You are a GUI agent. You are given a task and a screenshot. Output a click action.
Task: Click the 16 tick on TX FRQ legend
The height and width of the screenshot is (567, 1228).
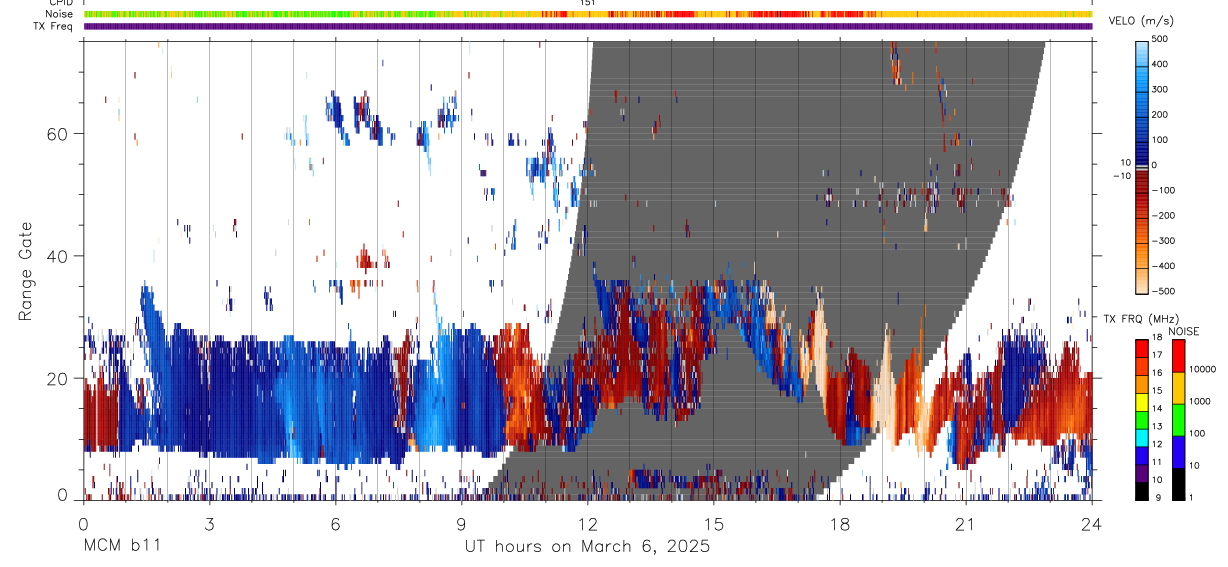(x=1157, y=374)
